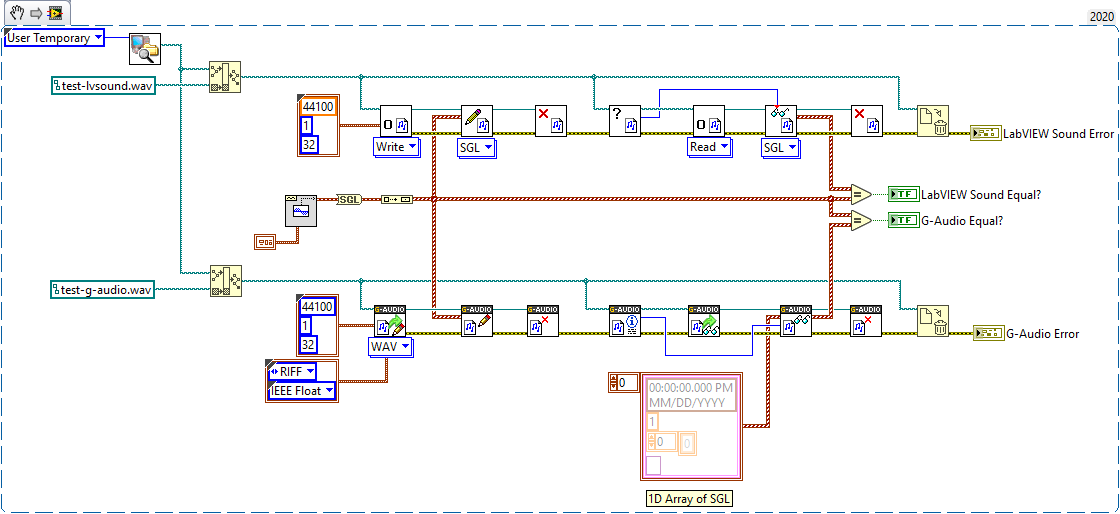Viewport: 1120px width, 514px height.
Task: Select the G-Audio file info VI
Action: 626,322
